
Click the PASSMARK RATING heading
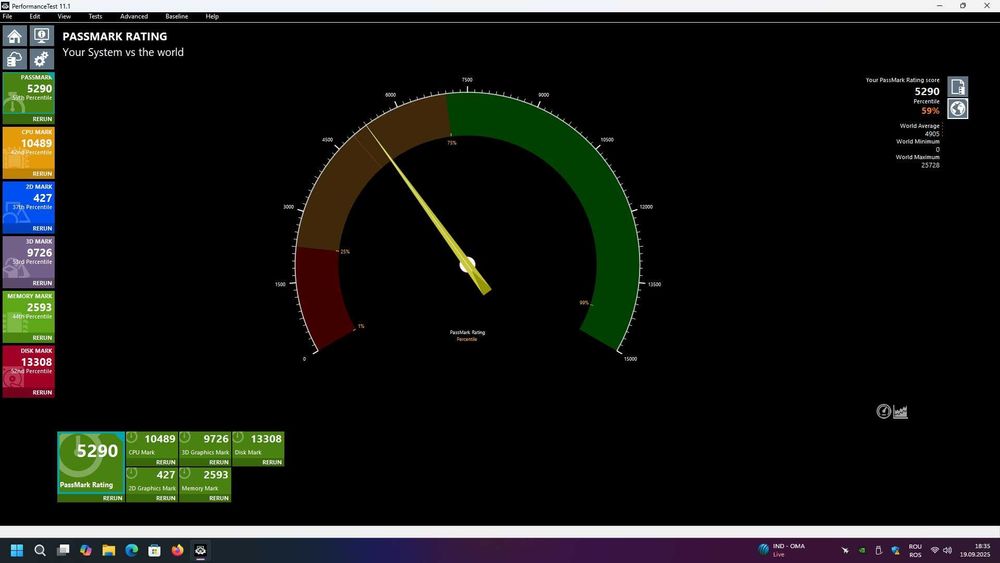[x=115, y=36]
